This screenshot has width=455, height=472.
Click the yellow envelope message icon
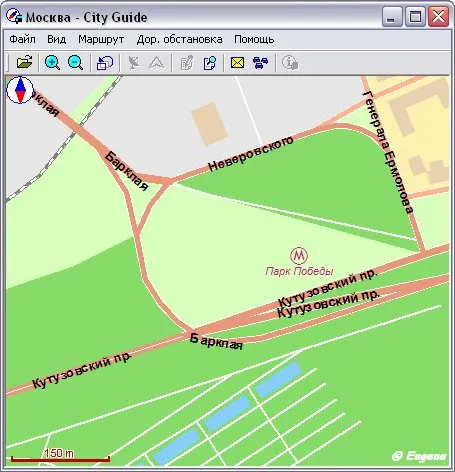coord(237,62)
